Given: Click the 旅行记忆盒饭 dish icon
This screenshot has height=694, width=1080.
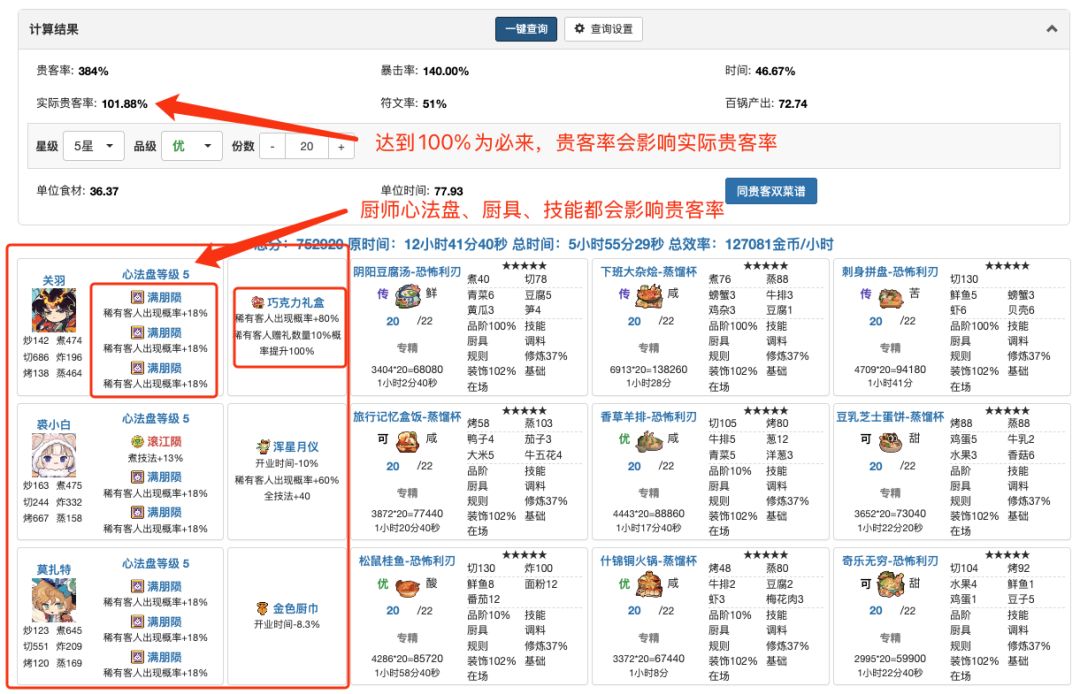Looking at the screenshot, I should click(407, 441).
